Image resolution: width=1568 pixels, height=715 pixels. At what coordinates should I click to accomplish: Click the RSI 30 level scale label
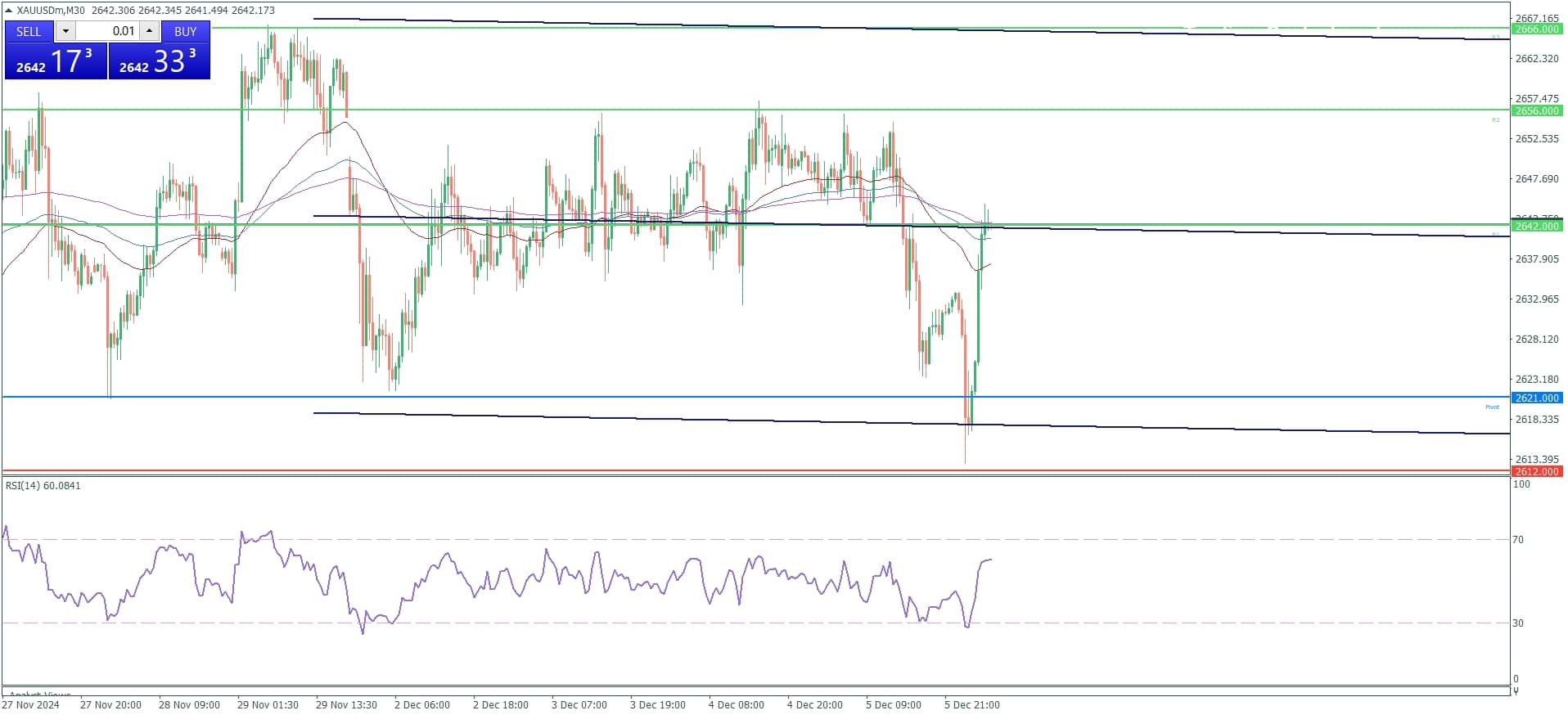pos(1518,623)
